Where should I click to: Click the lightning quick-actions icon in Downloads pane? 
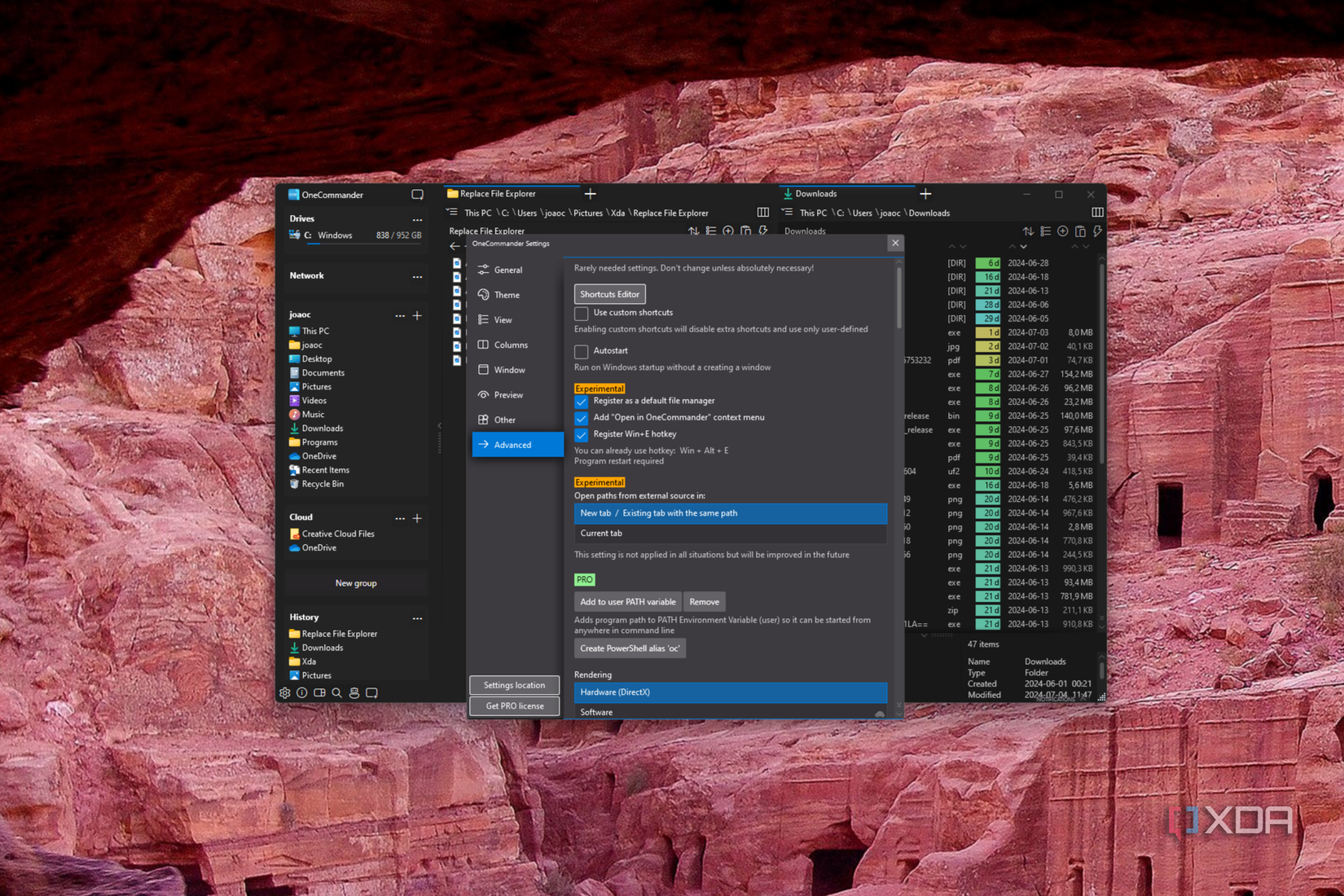click(1097, 231)
